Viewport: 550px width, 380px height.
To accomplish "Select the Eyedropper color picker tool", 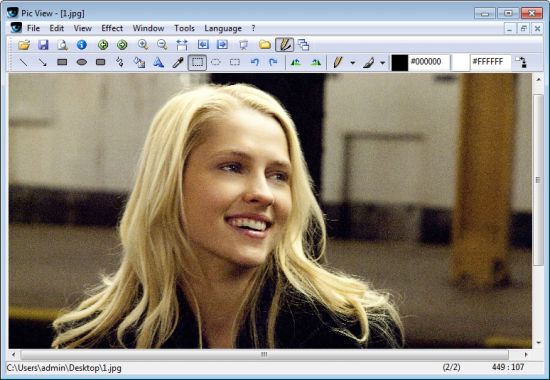I will [178, 62].
